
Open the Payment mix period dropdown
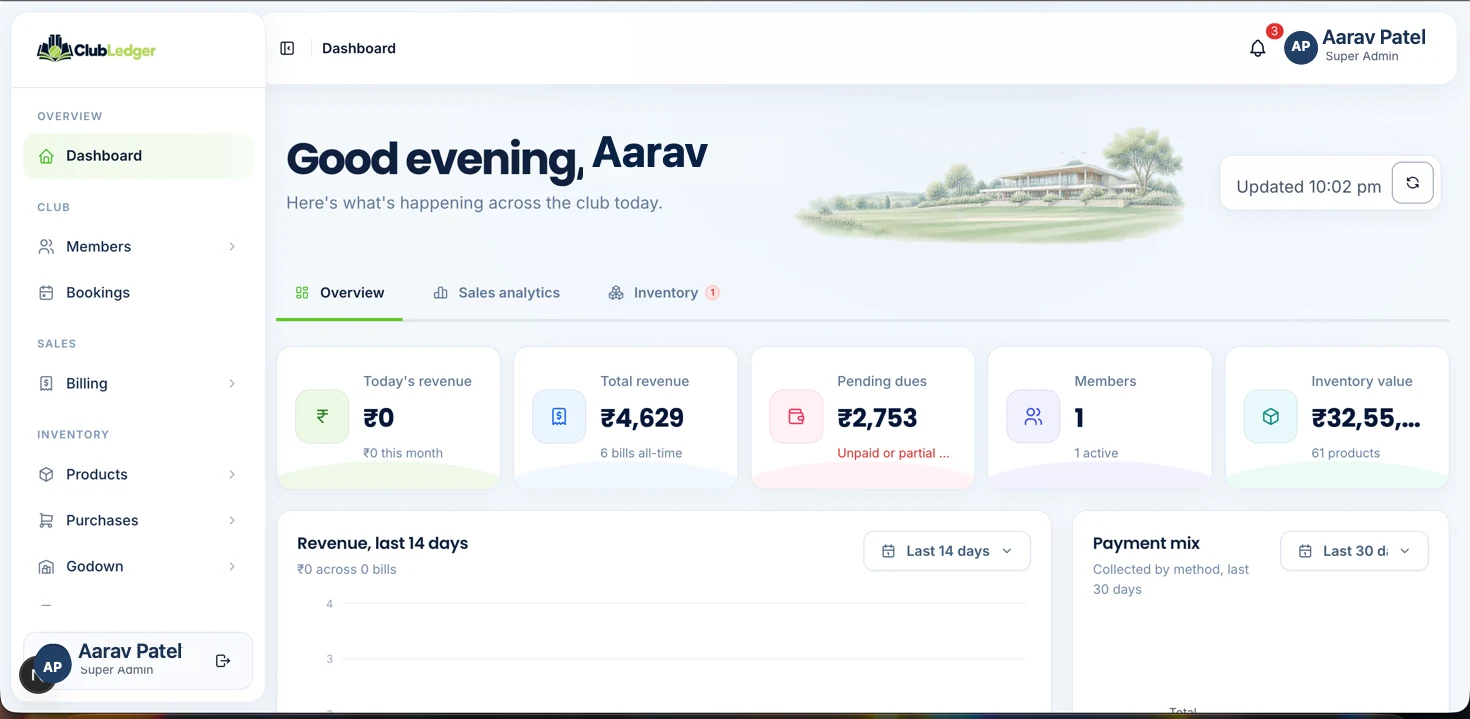pyautogui.click(x=1354, y=551)
